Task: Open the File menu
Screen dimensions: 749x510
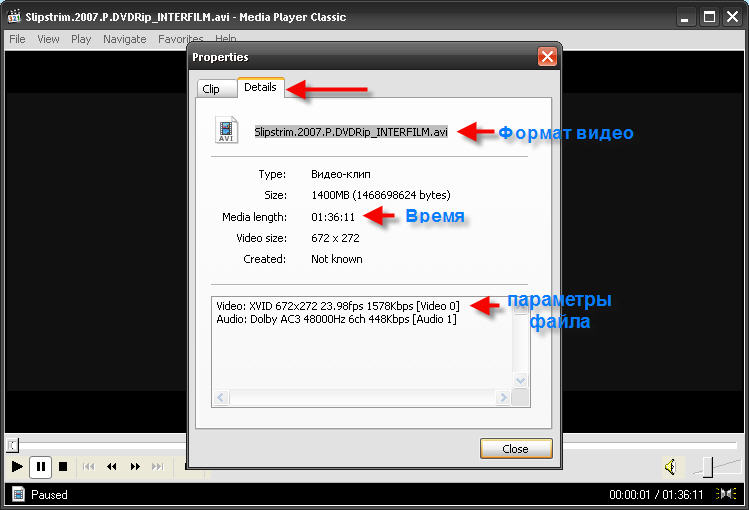Action: pos(17,39)
